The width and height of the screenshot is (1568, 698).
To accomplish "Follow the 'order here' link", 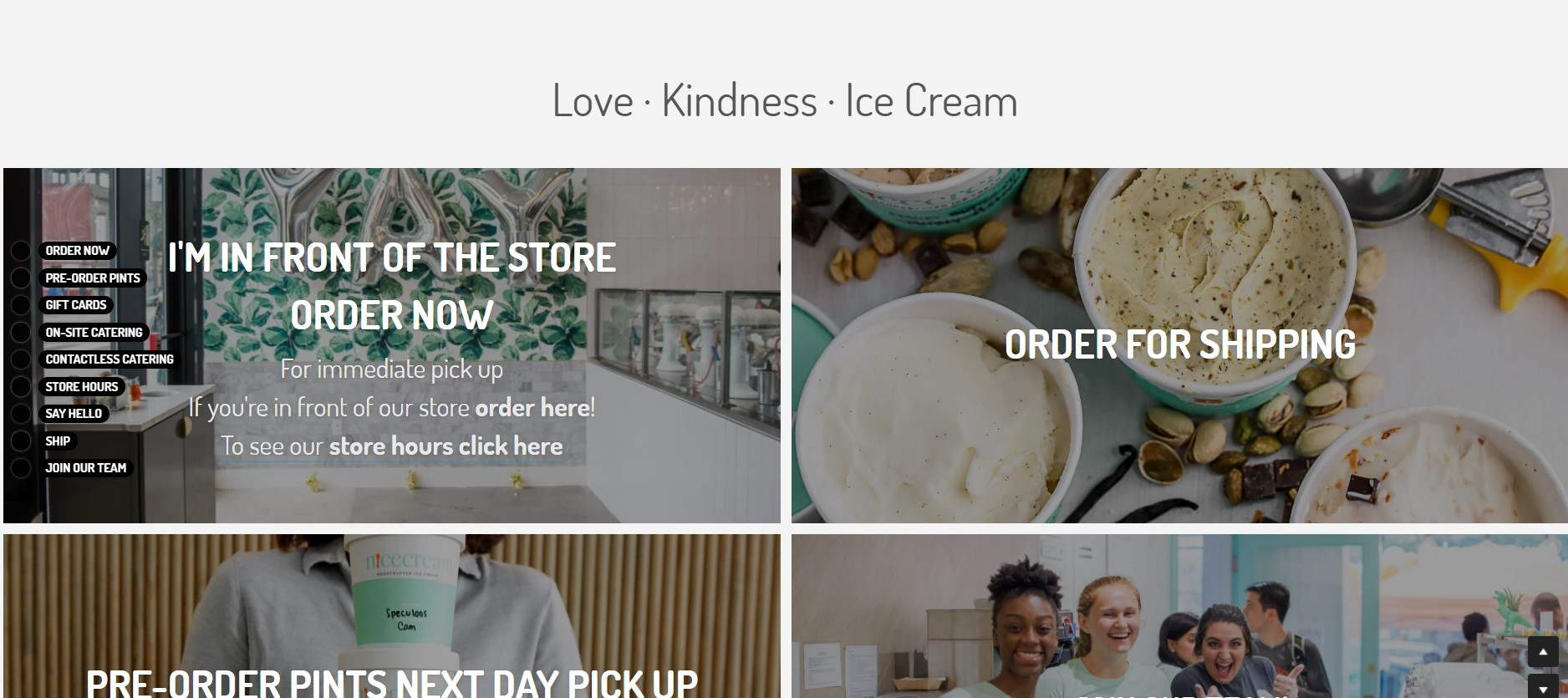I will point(532,408).
